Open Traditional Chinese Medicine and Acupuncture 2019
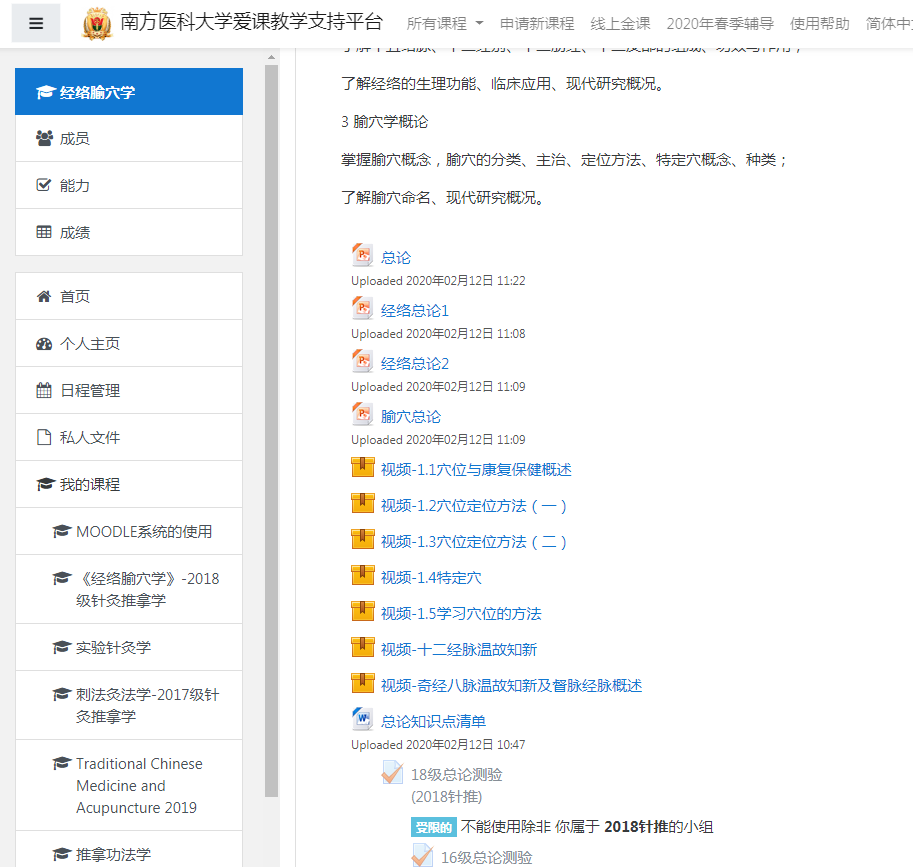The width and height of the screenshot is (913, 867). pos(139,785)
